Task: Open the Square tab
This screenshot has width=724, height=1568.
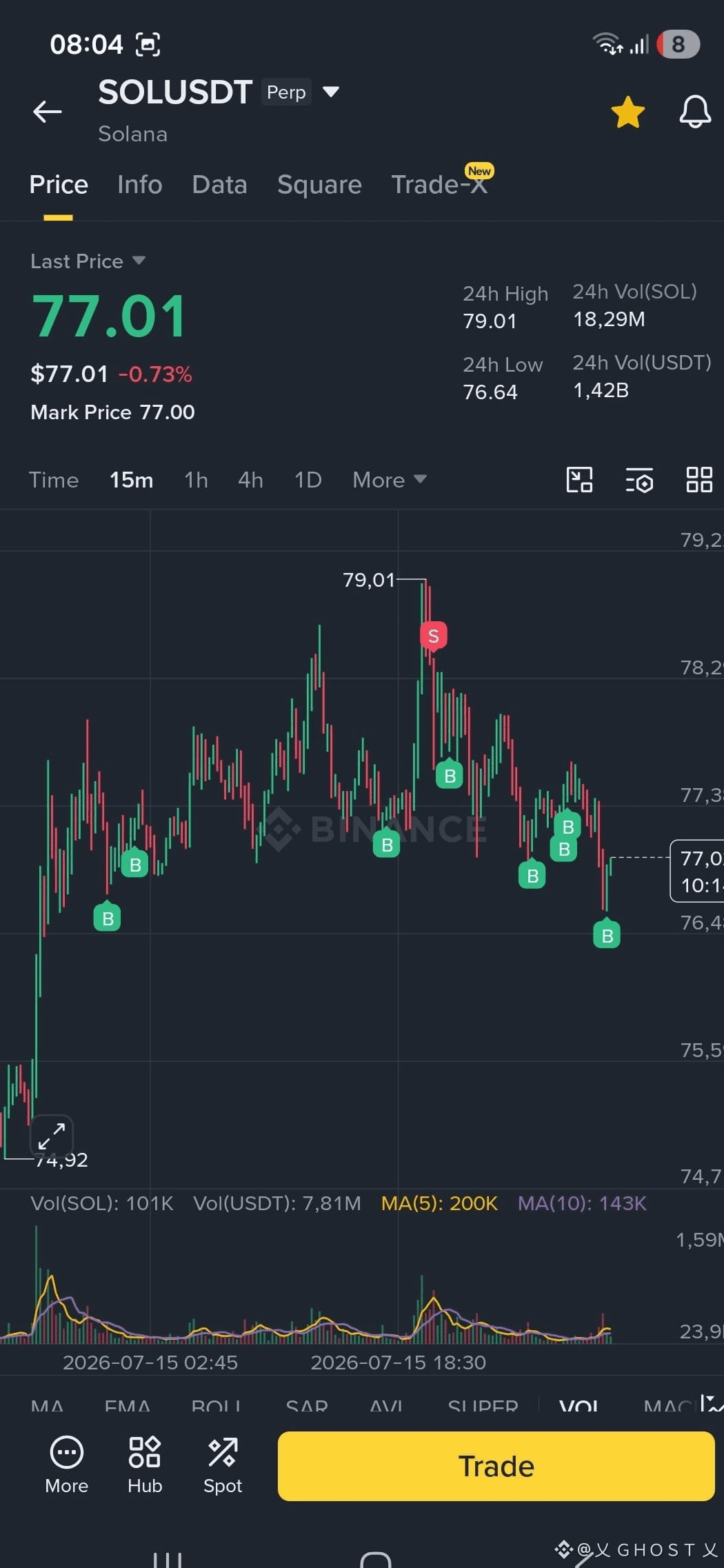Action: point(319,185)
